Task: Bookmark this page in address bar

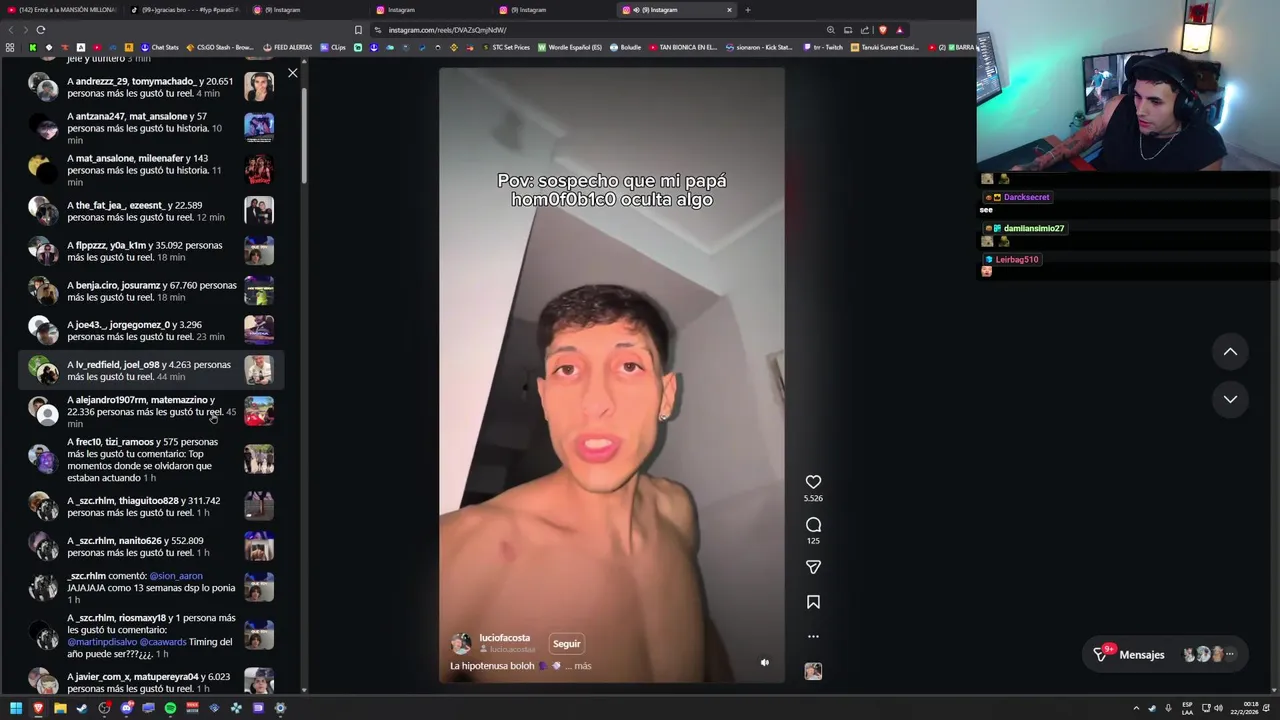Action: coord(358,30)
